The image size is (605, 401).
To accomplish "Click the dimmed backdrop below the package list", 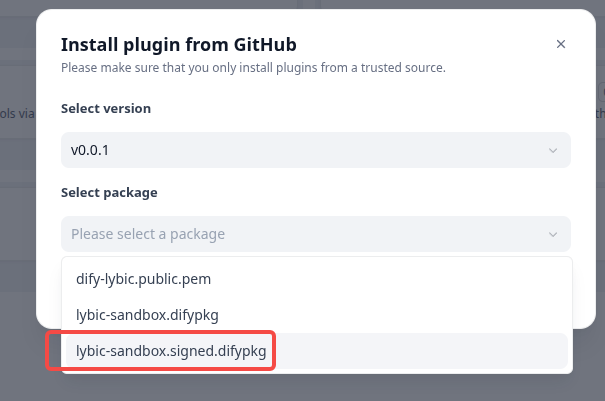I will tap(300, 388).
